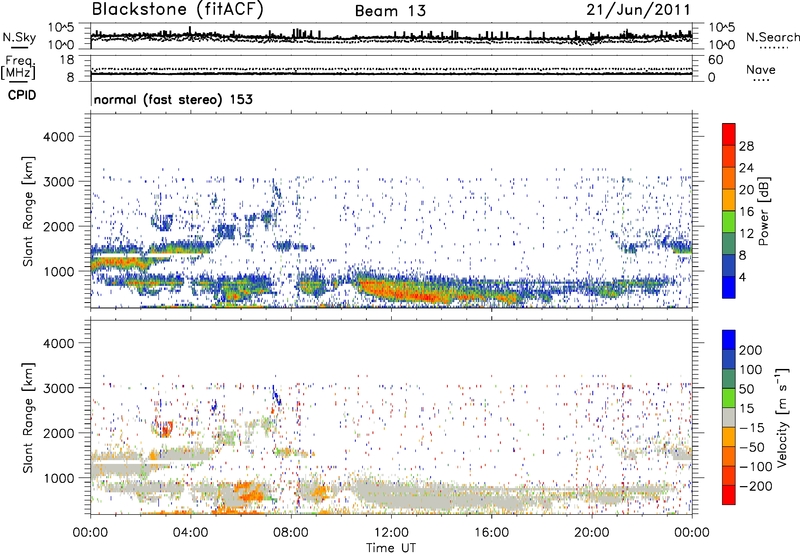The height and width of the screenshot is (554, 800).
Task: Click the "Velocity [m s-1]" colorbar title
Action: (782, 417)
